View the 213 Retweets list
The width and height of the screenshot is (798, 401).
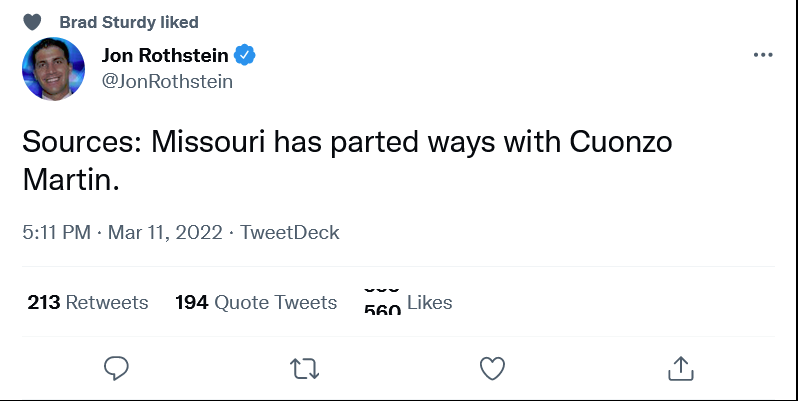[88, 302]
